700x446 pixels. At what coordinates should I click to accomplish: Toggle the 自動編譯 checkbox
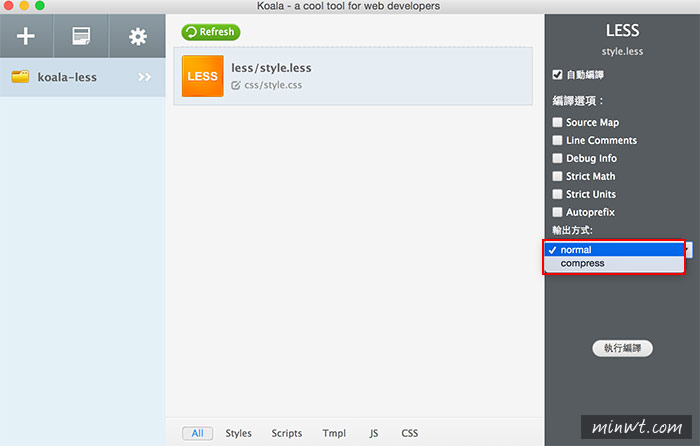557,75
